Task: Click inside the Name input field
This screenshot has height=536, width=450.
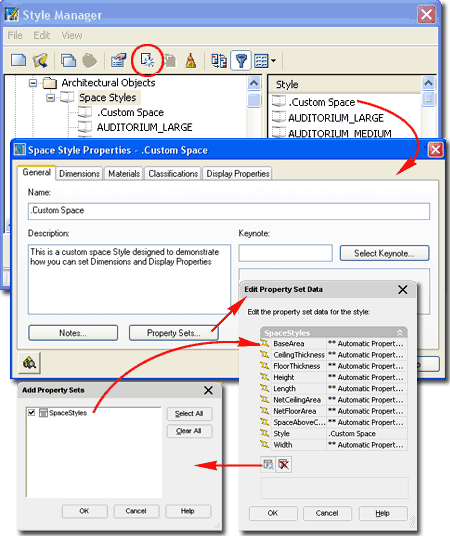Action: (229, 211)
